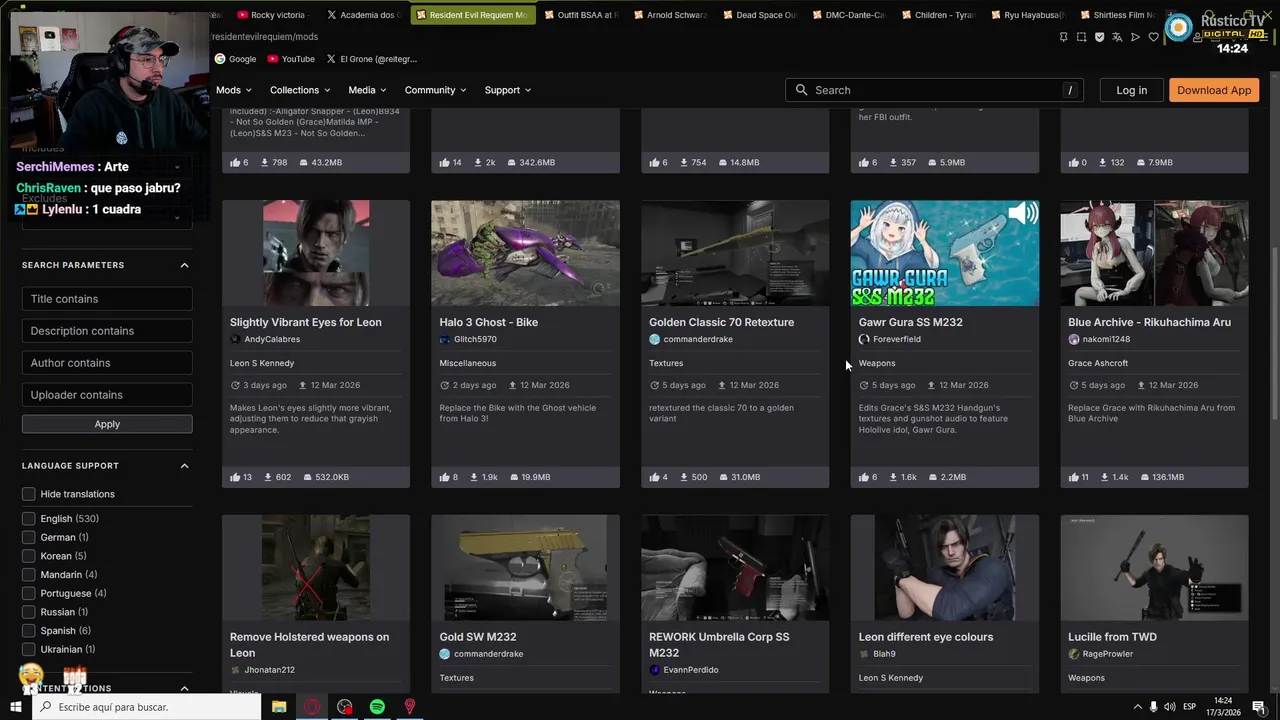Click the translate page icon
Viewport: 1280px width, 720px height.
(1117, 37)
